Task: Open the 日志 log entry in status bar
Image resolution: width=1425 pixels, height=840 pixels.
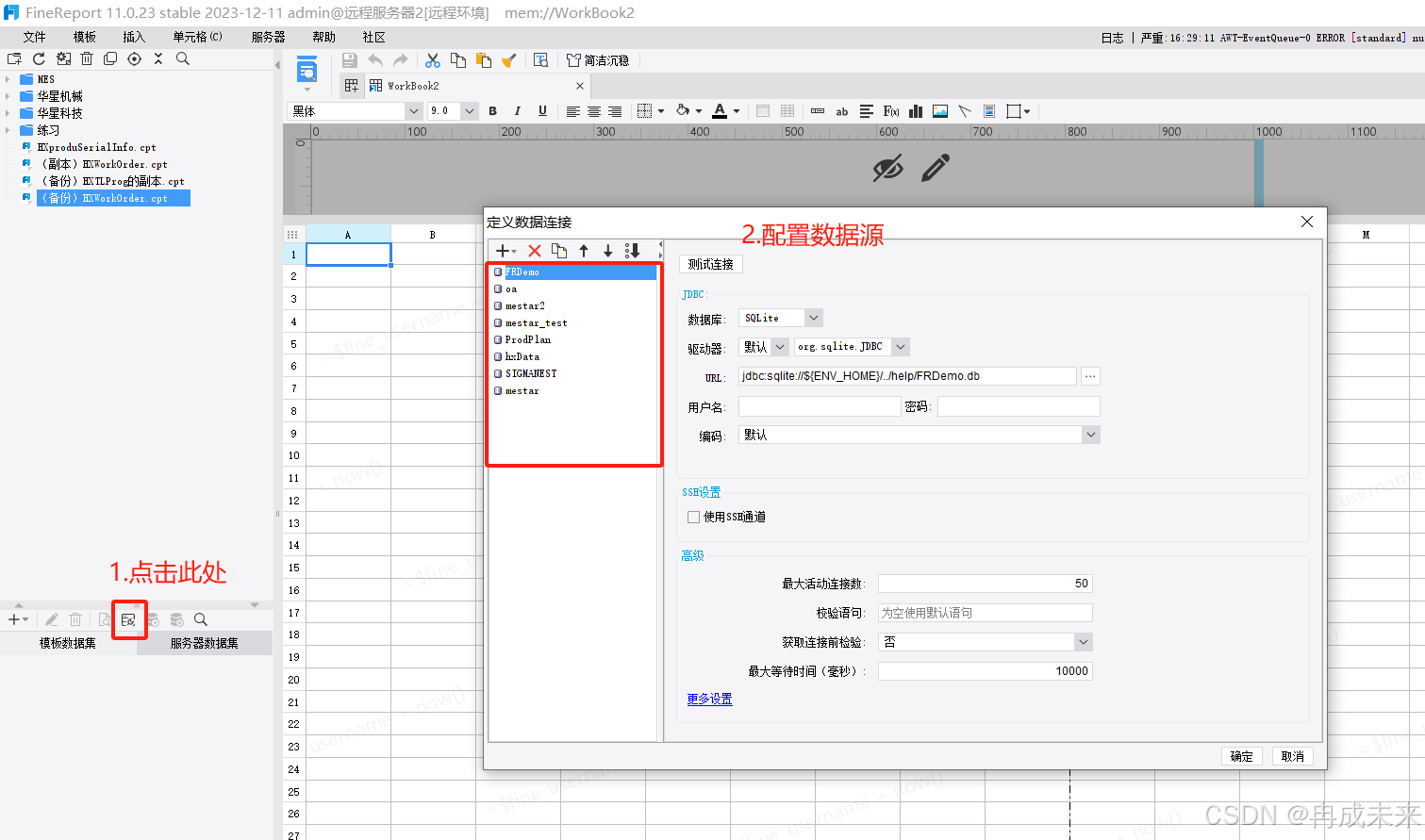Action: (1113, 38)
